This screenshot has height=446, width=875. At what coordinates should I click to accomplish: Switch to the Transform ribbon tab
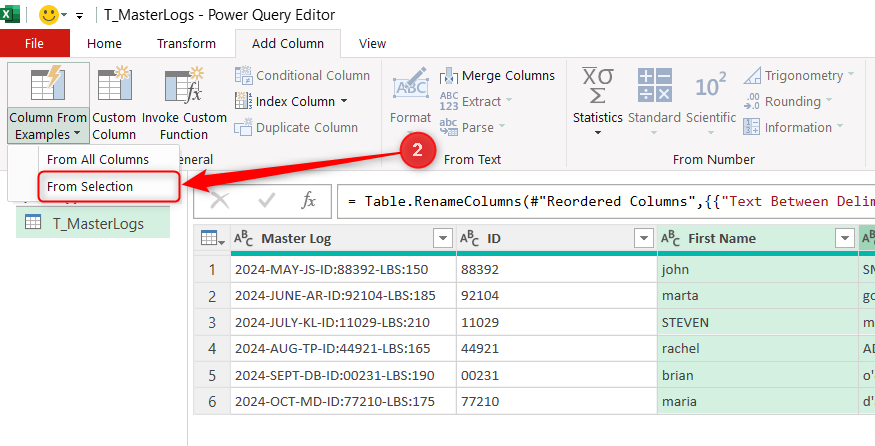coord(186,44)
